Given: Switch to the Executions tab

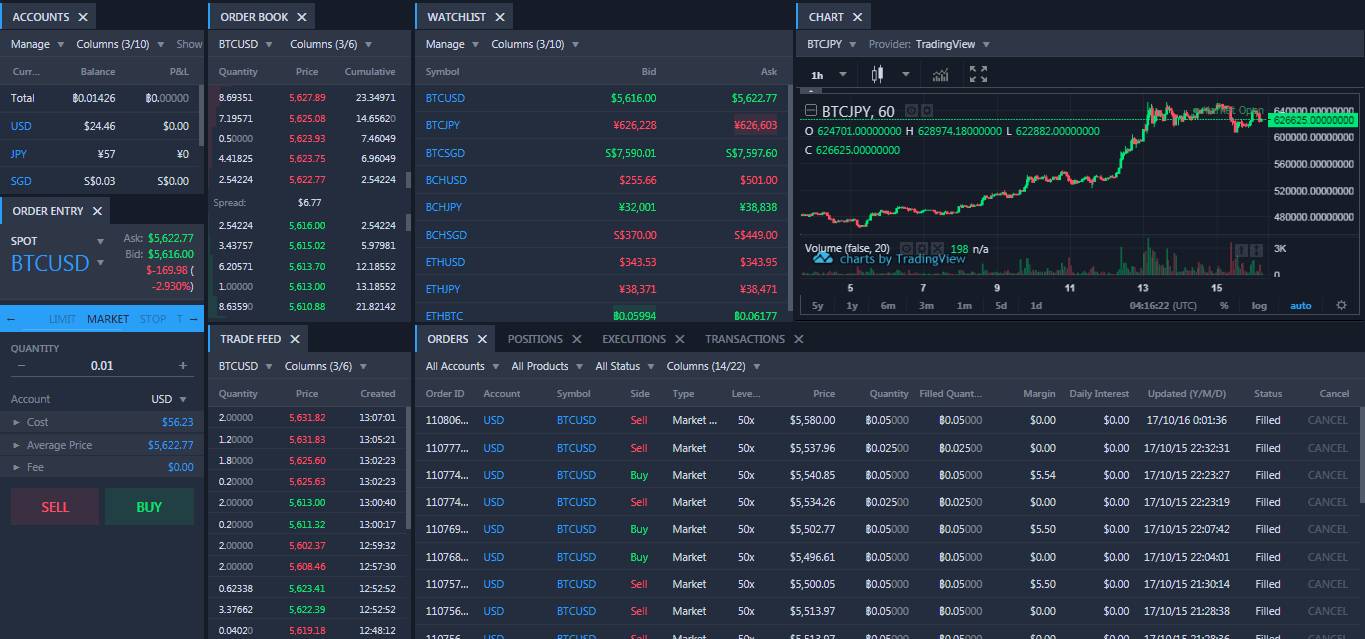Looking at the screenshot, I should click(x=634, y=339).
